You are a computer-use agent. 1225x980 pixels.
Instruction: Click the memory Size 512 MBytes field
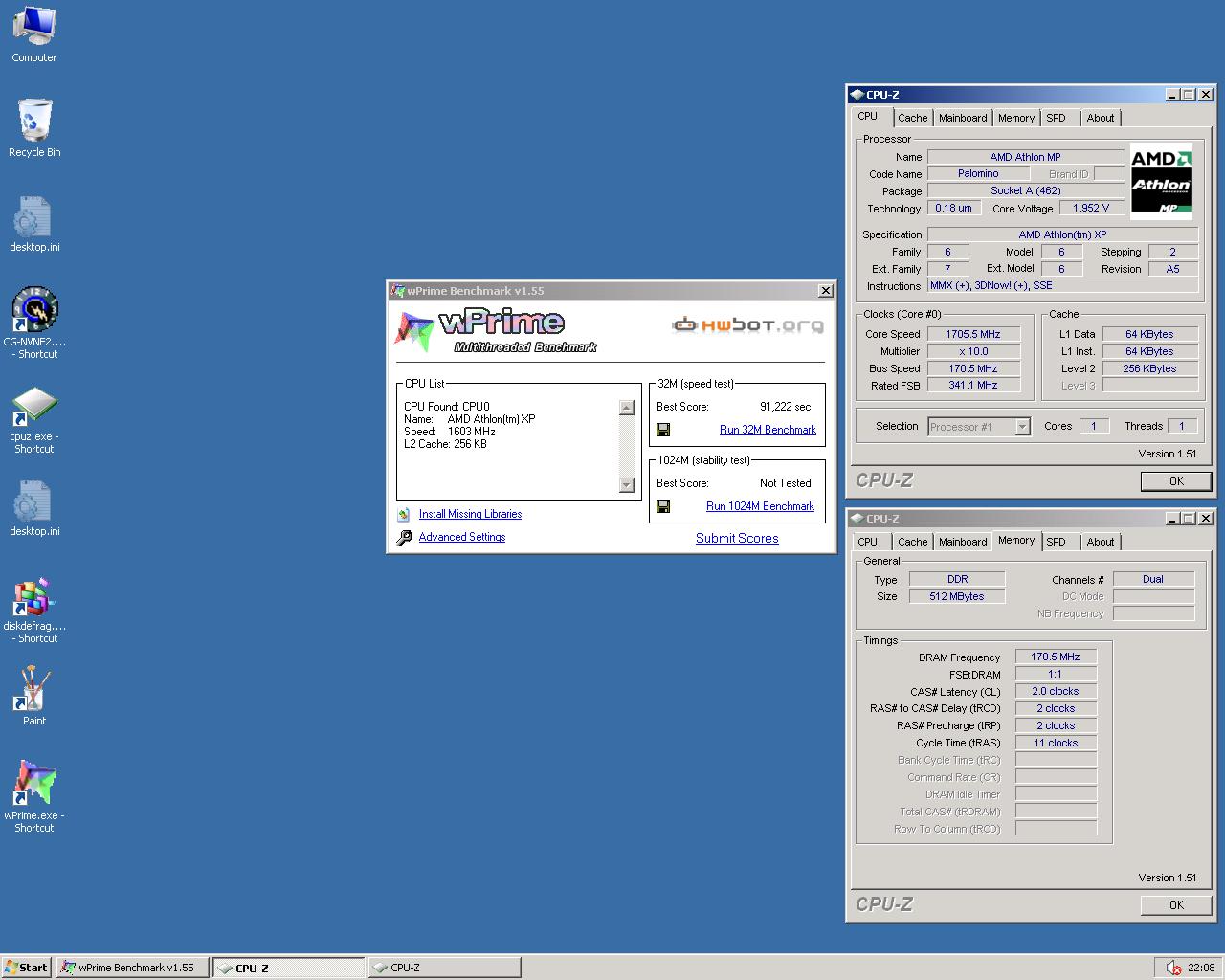pos(957,596)
